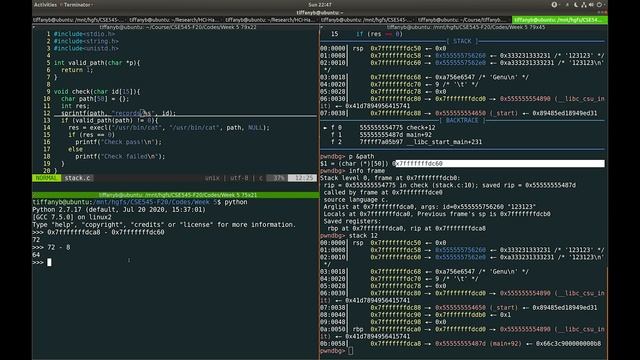Click the STACK section header in pwndbg
The image size is (640, 360).
coord(462,41)
